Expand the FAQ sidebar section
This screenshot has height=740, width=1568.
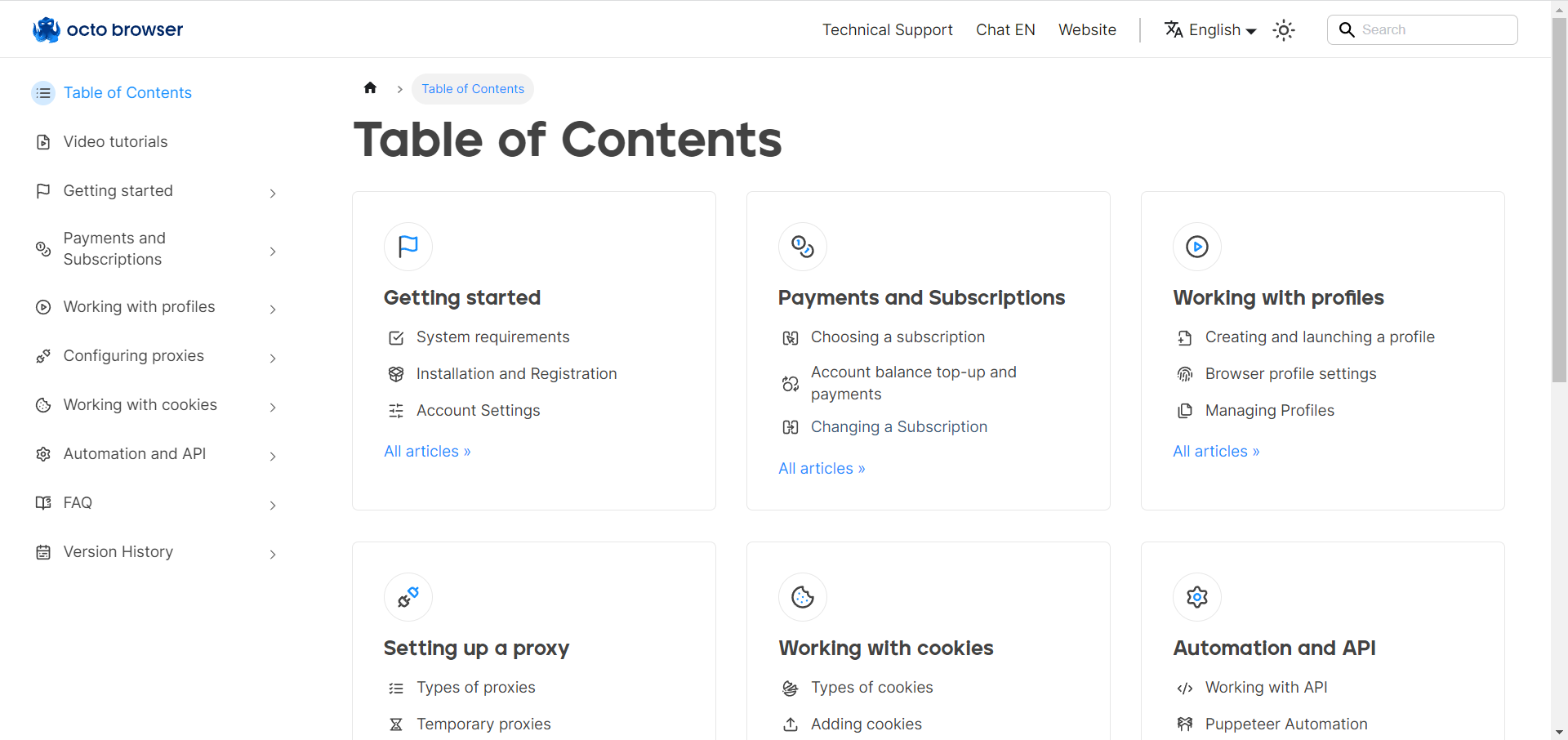pyautogui.click(x=273, y=505)
